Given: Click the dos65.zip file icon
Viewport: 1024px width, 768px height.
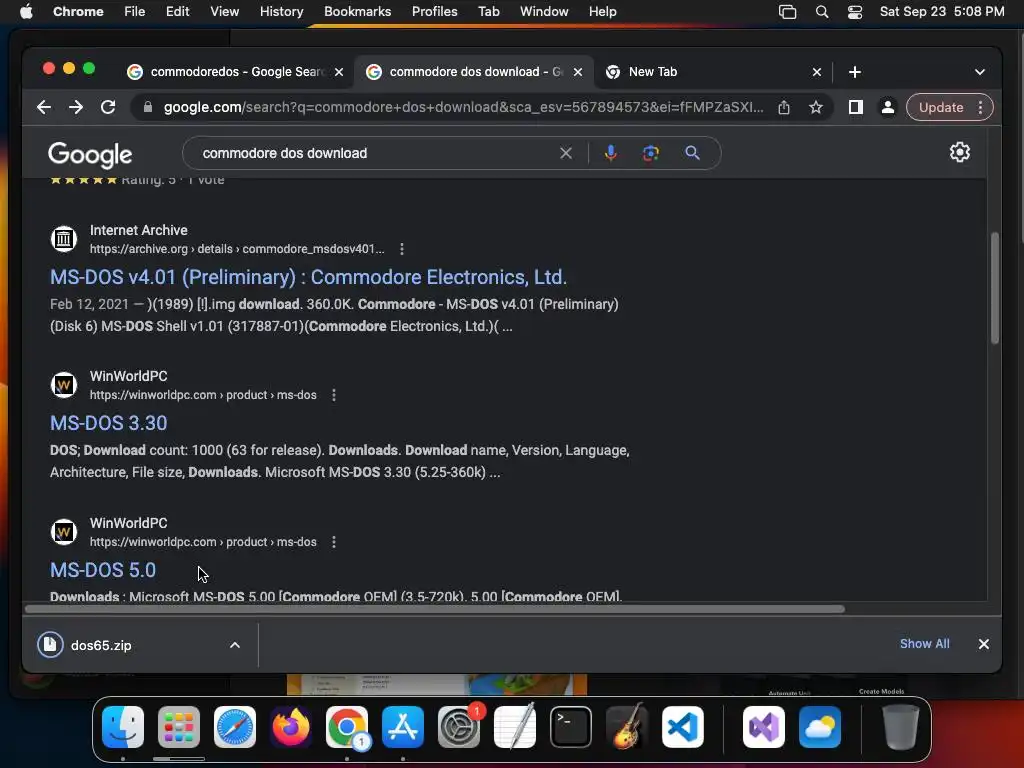Looking at the screenshot, I should pyautogui.click(x=50, y=645).
